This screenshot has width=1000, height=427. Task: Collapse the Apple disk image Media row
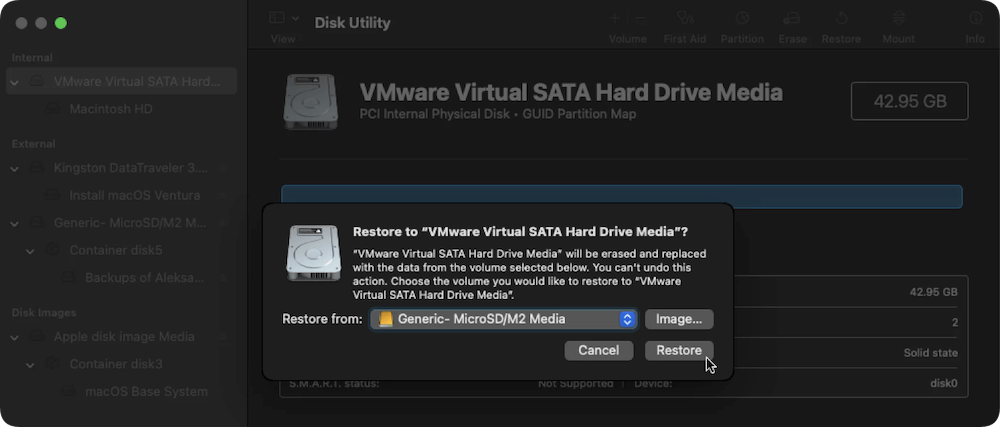pyautogui.click(x=15, y=337)
